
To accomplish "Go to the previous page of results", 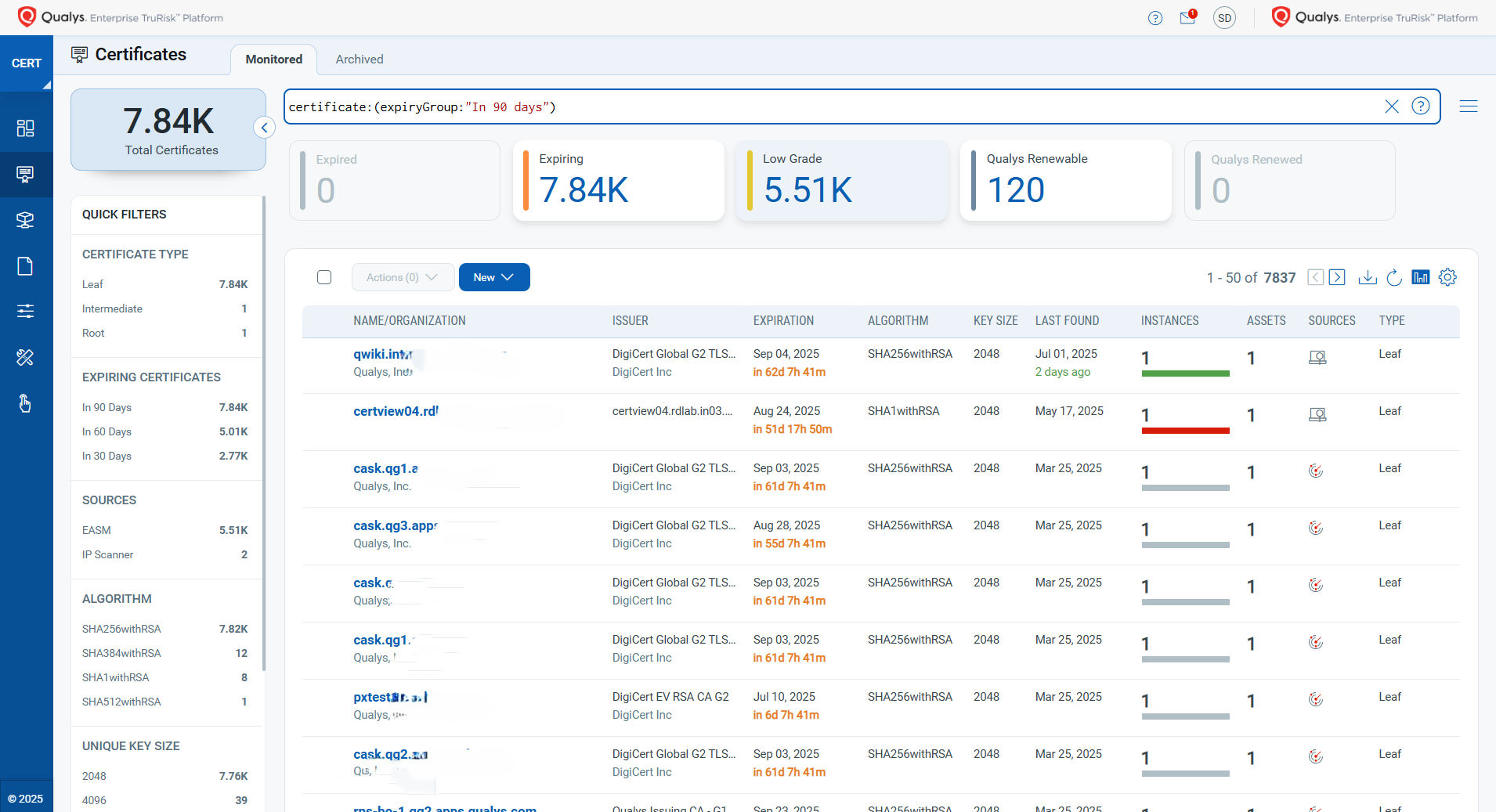I will (1316, 277).
